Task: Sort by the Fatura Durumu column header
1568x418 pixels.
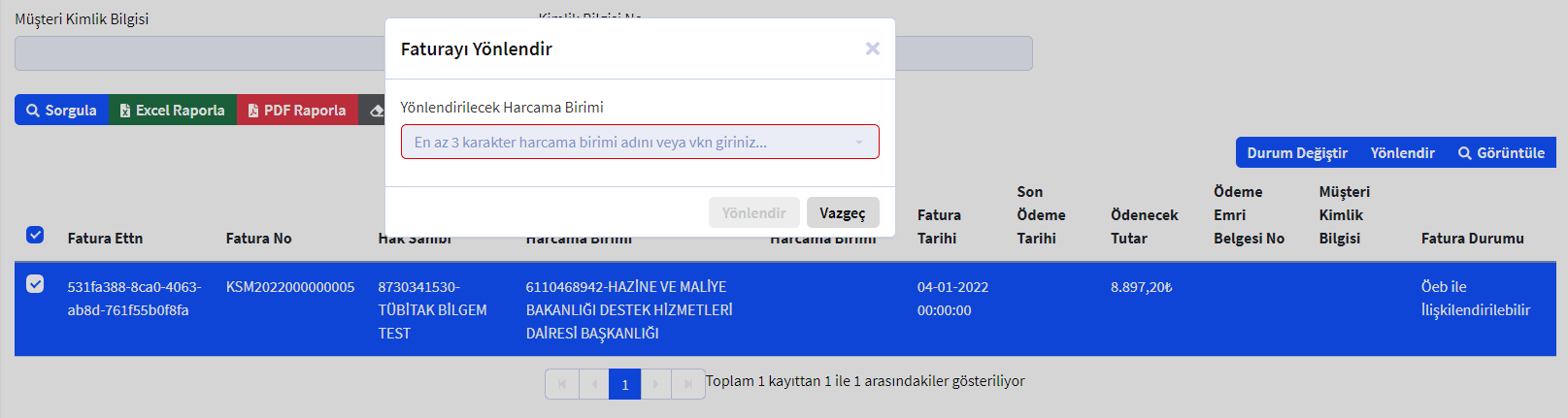Action: tap(1472, 239)
